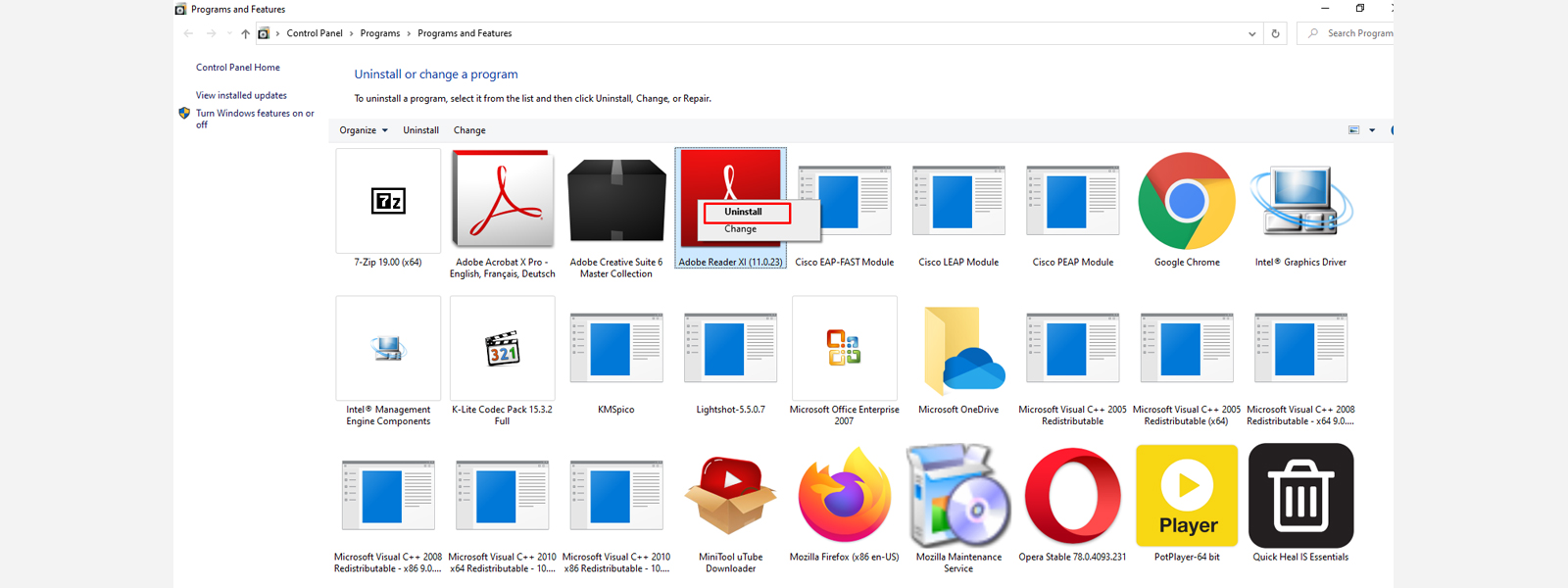Choose Uninstall in the context menu
The height and width of the screenshot is (588, 1568).
[745, 212]
